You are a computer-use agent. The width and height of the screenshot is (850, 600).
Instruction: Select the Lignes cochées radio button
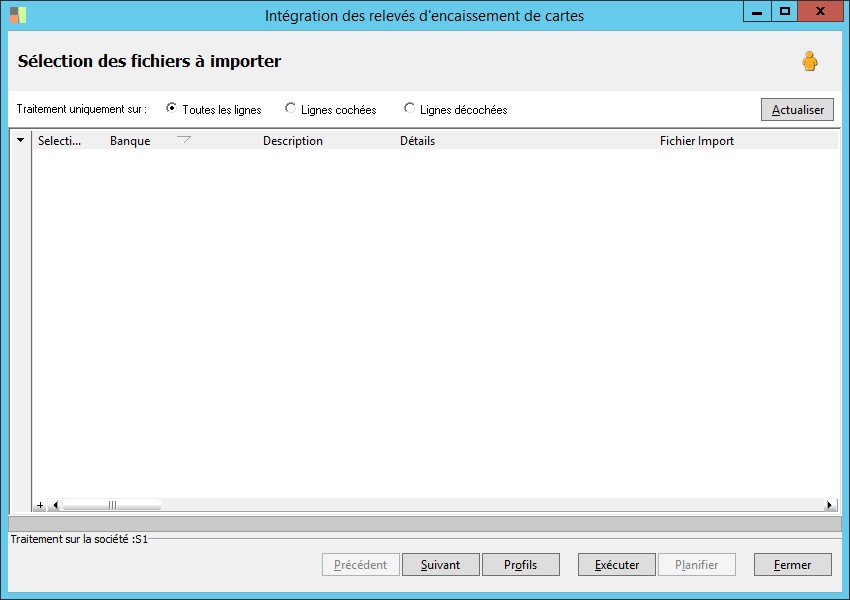[x=291, y=108]
